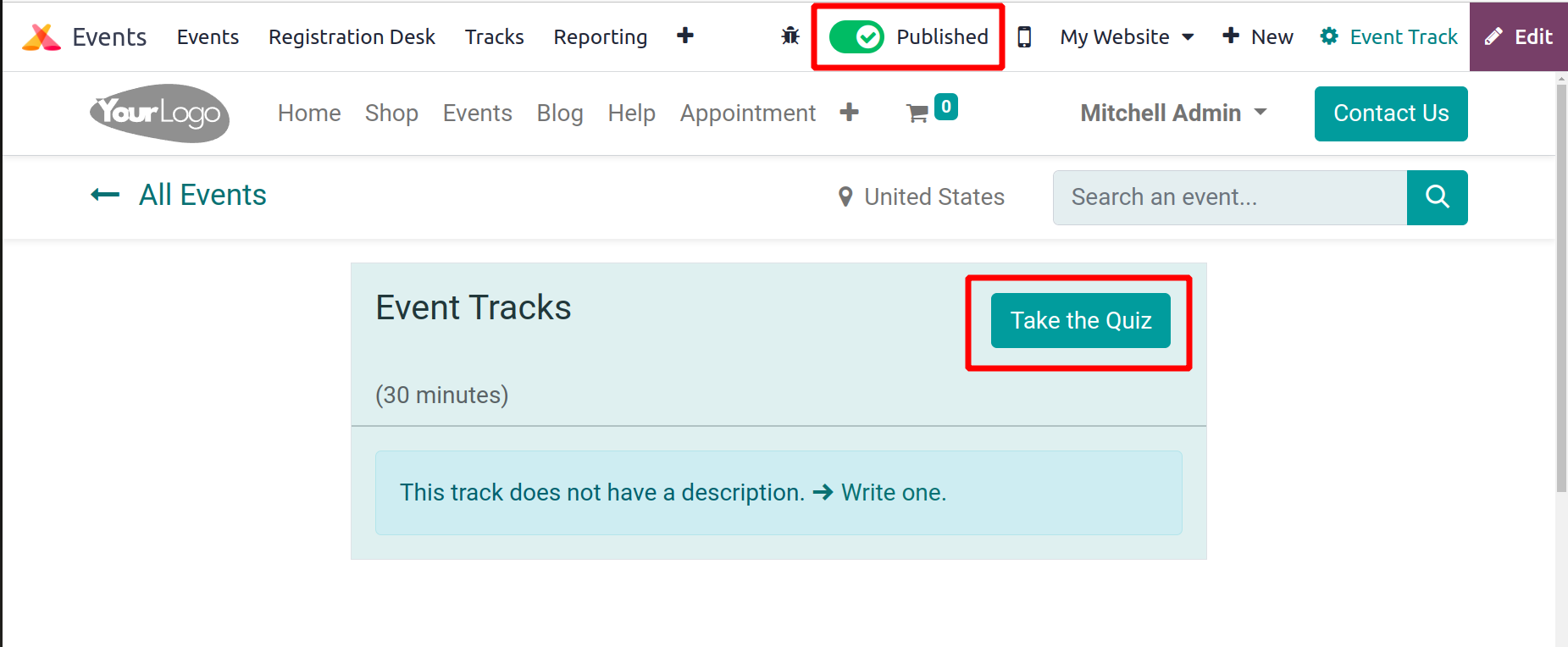Toggle the Published switch off

856,37
